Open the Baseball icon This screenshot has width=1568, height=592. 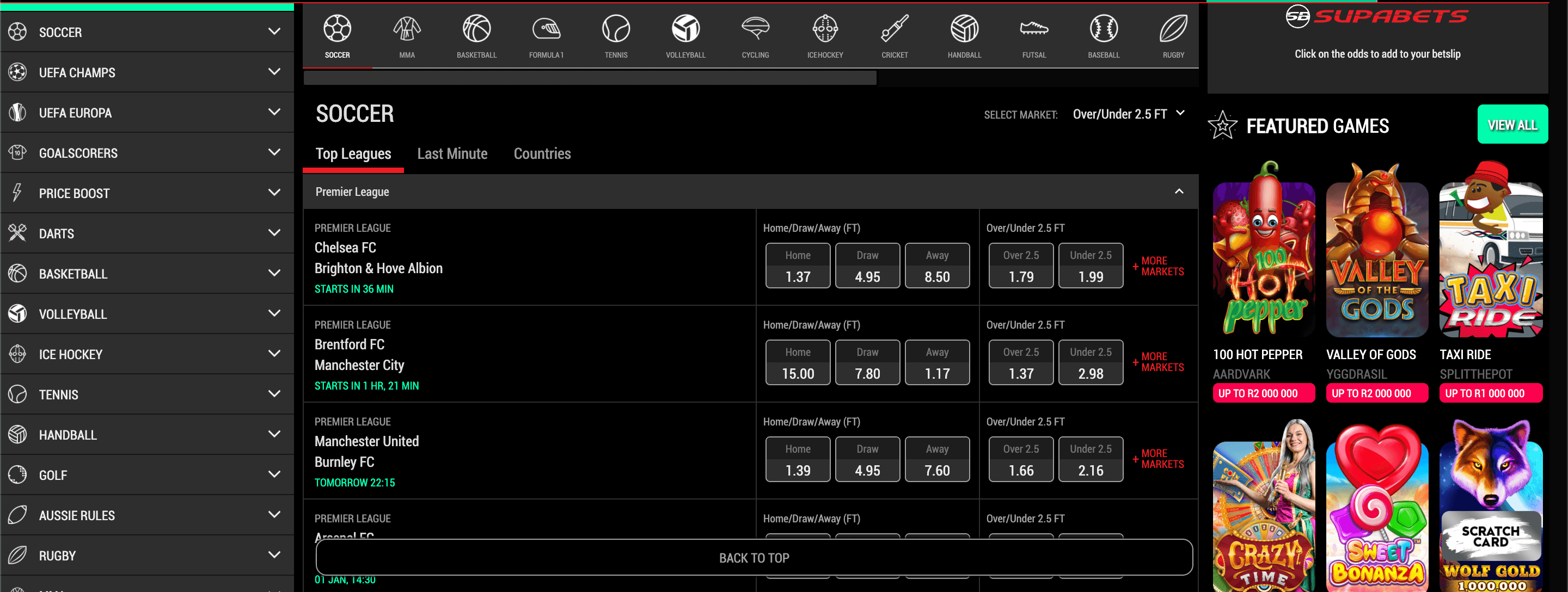coord(1104,29)
